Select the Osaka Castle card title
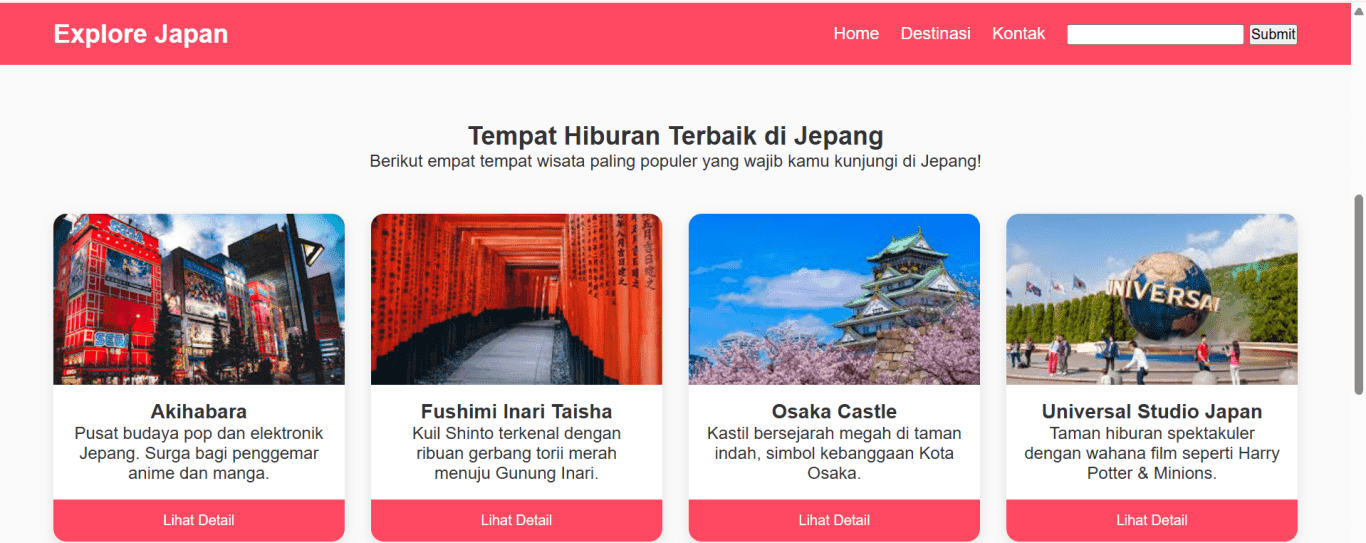 tap(834, 412)
